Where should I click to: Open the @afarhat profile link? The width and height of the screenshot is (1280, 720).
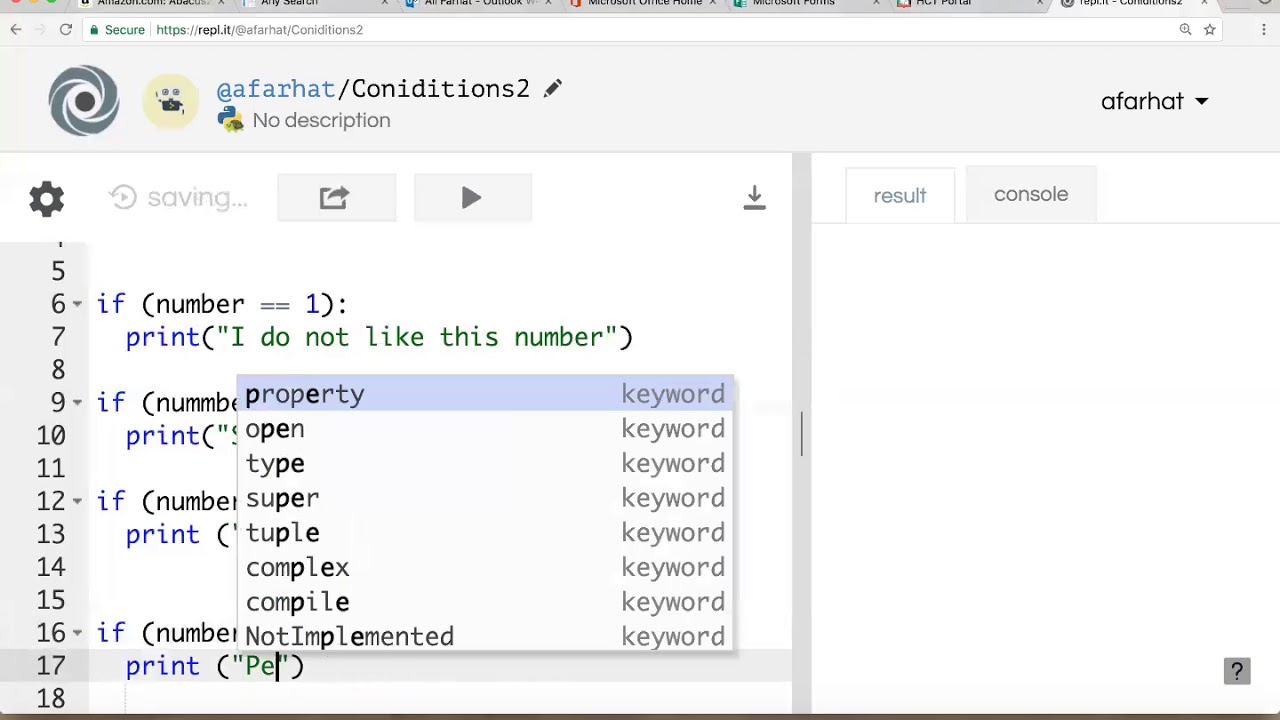(x=276, y=88)
